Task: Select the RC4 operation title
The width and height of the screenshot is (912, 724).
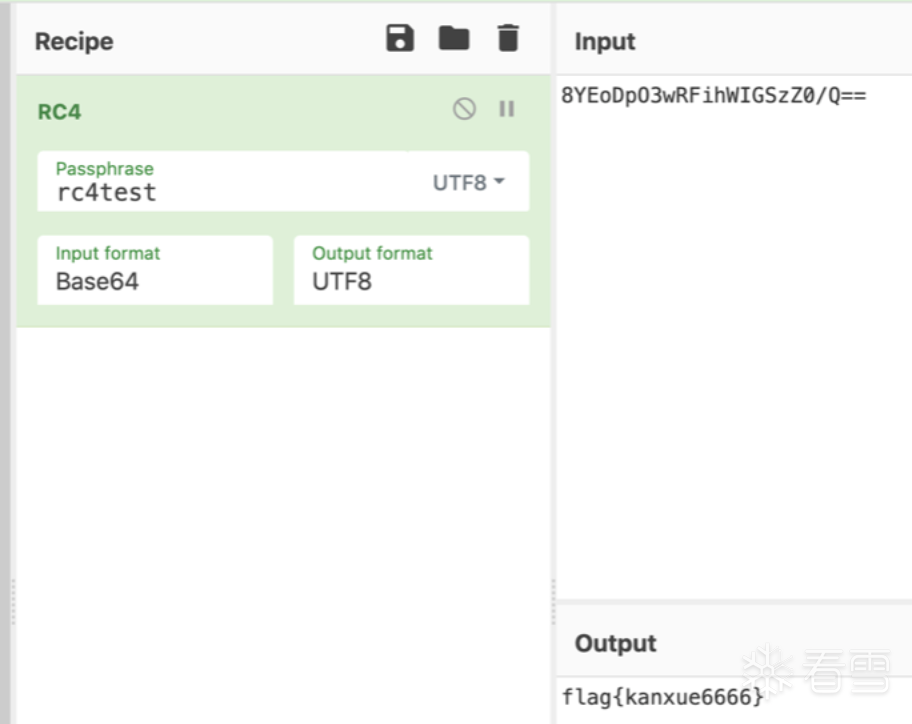Action: pyautogui.click(x=59, y=112)
